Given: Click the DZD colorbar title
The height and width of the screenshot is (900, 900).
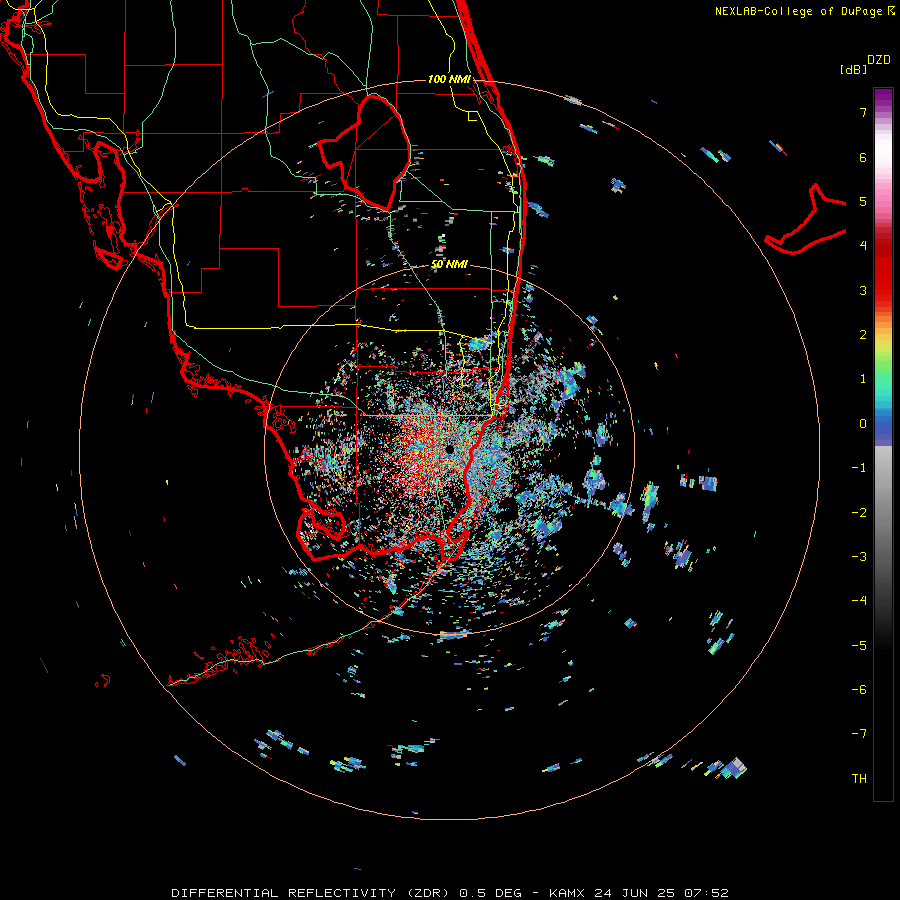Looking at the screenshot, I should click(879, 60).
